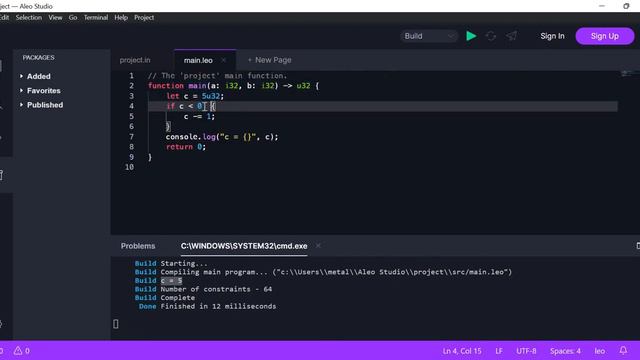Click the Sign In link

pos(552,36)
